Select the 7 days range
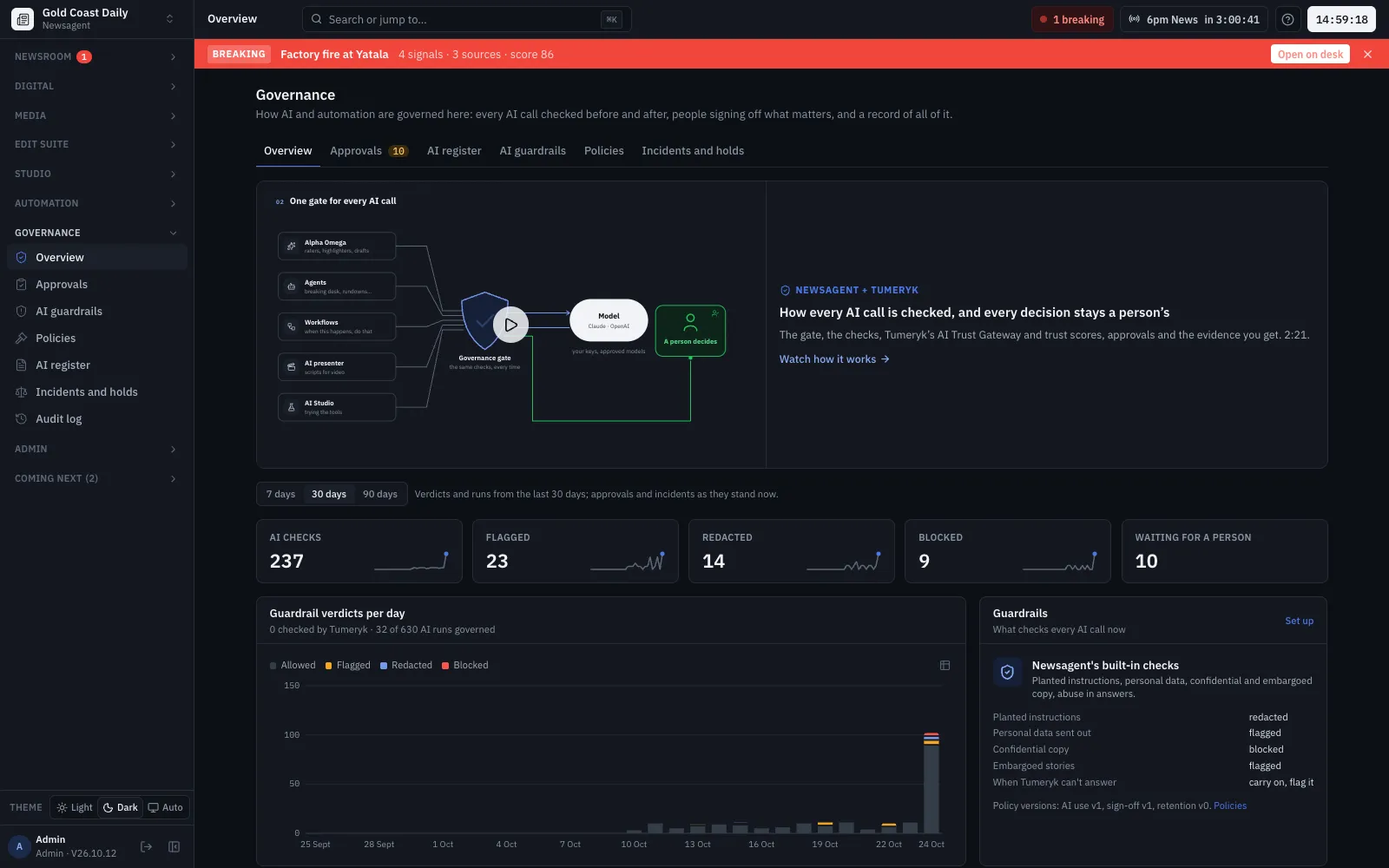The width and height of the screenshot is (1389, 868). (x=280, y=494)
